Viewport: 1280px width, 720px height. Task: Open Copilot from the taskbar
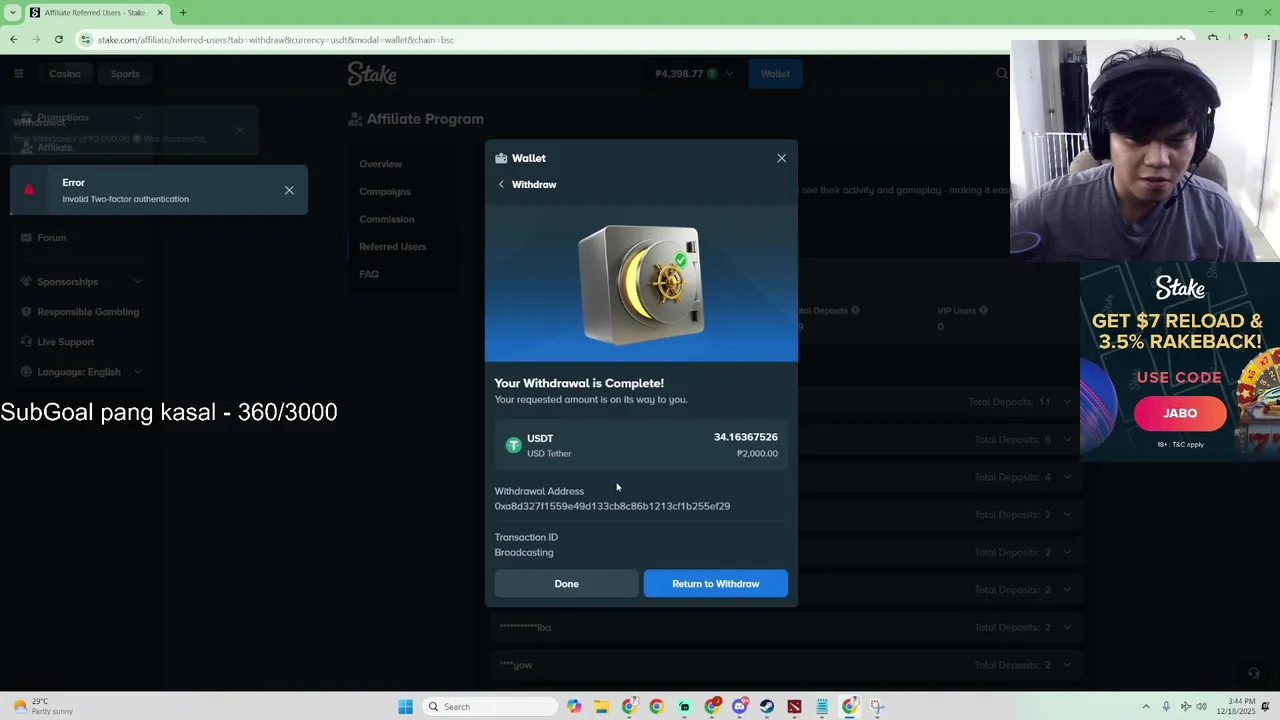574,707
